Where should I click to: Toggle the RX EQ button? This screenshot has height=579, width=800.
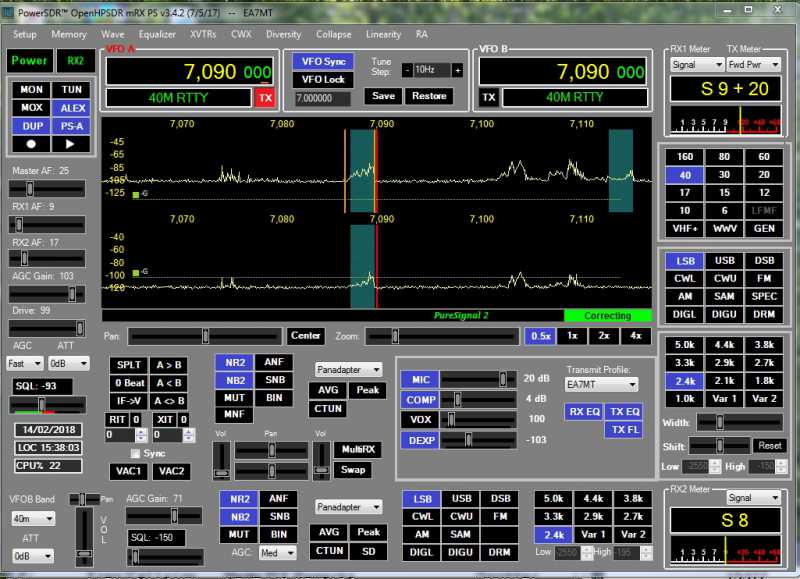[x=584, y=412]
